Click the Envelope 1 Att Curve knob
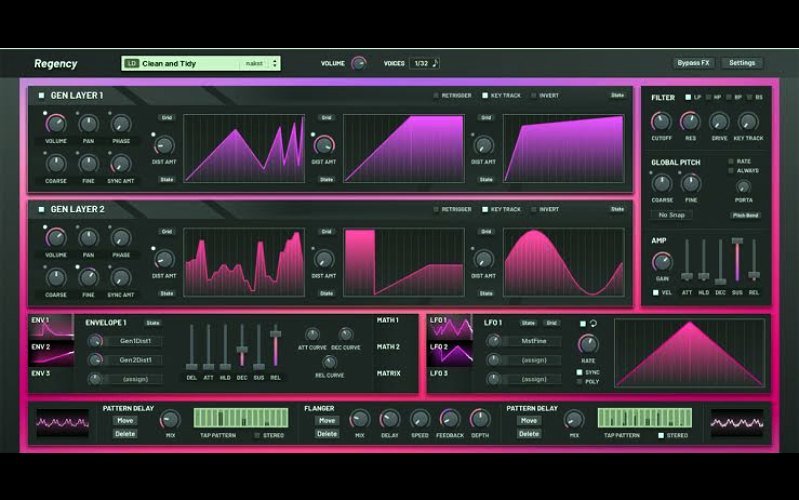Screen dimensions: 799x500 tap(312, 335)
